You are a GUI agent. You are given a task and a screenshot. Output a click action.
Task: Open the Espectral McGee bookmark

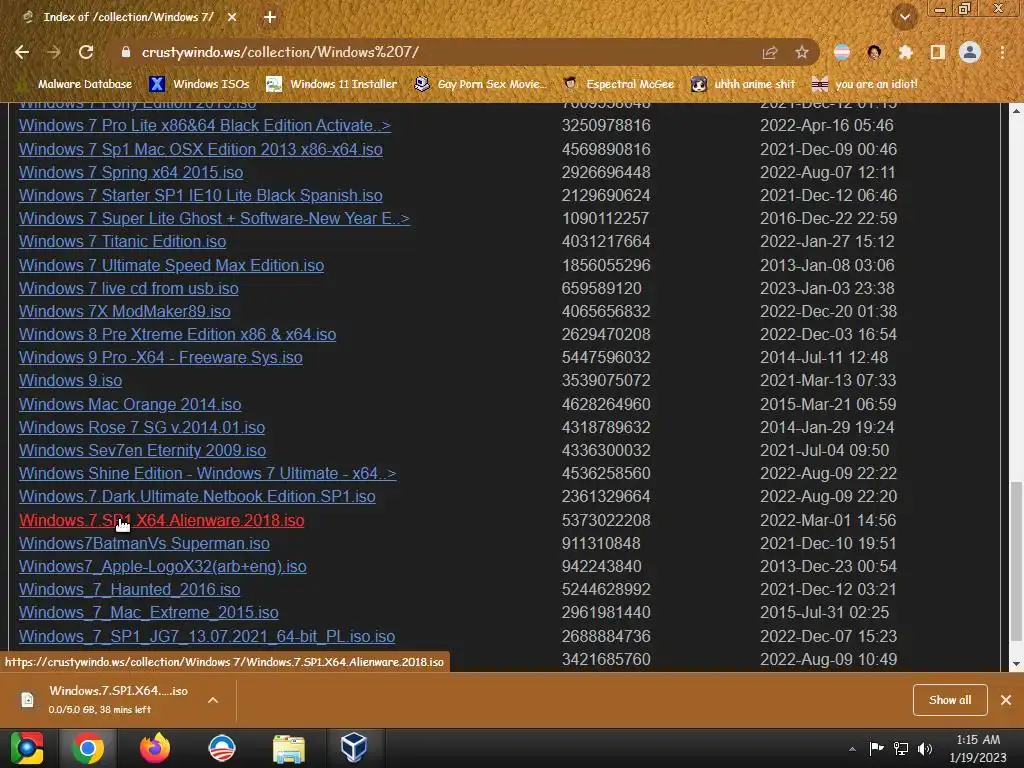(x=618, y=84)
